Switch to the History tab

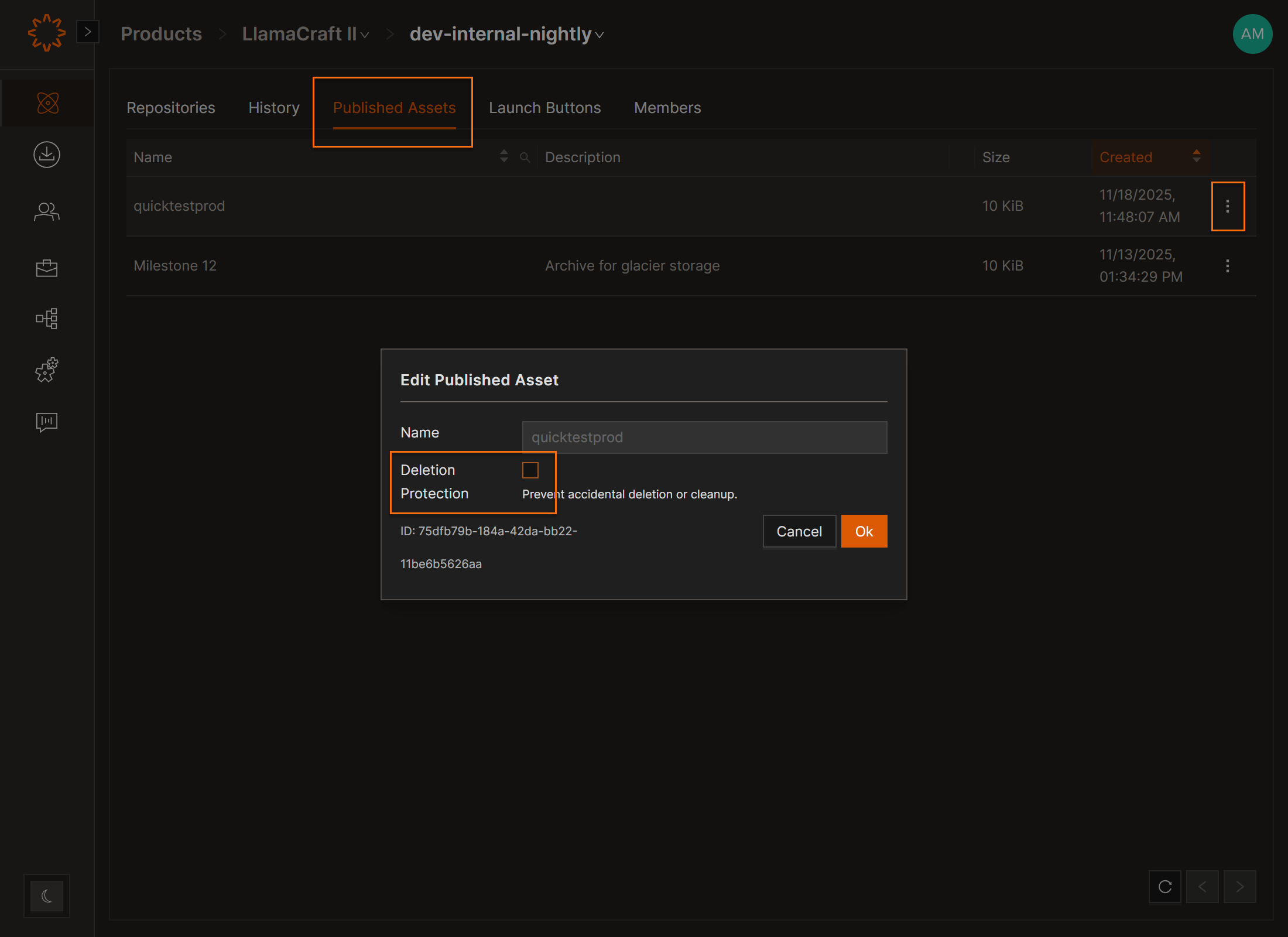tap(273, 108)
